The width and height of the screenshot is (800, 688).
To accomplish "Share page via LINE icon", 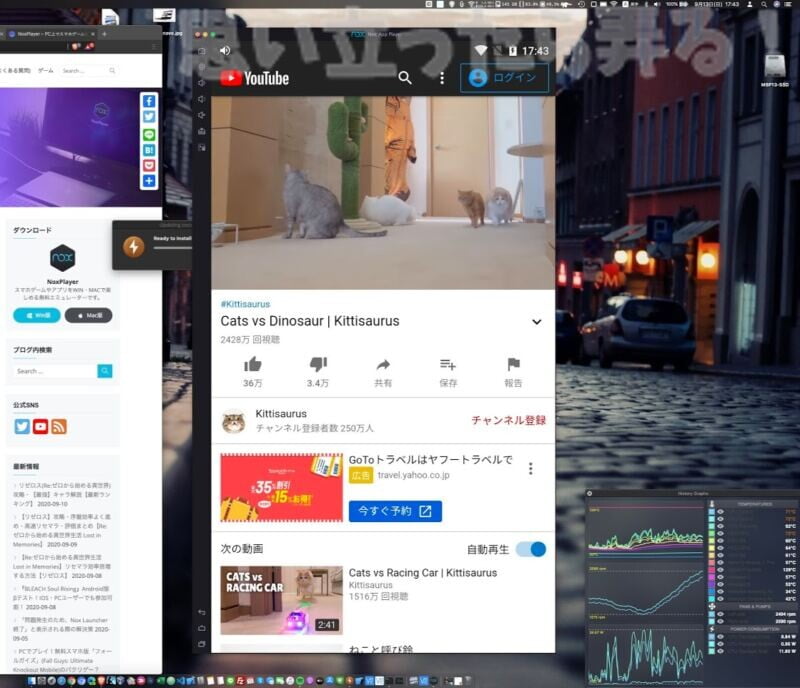I will point(149,135).
